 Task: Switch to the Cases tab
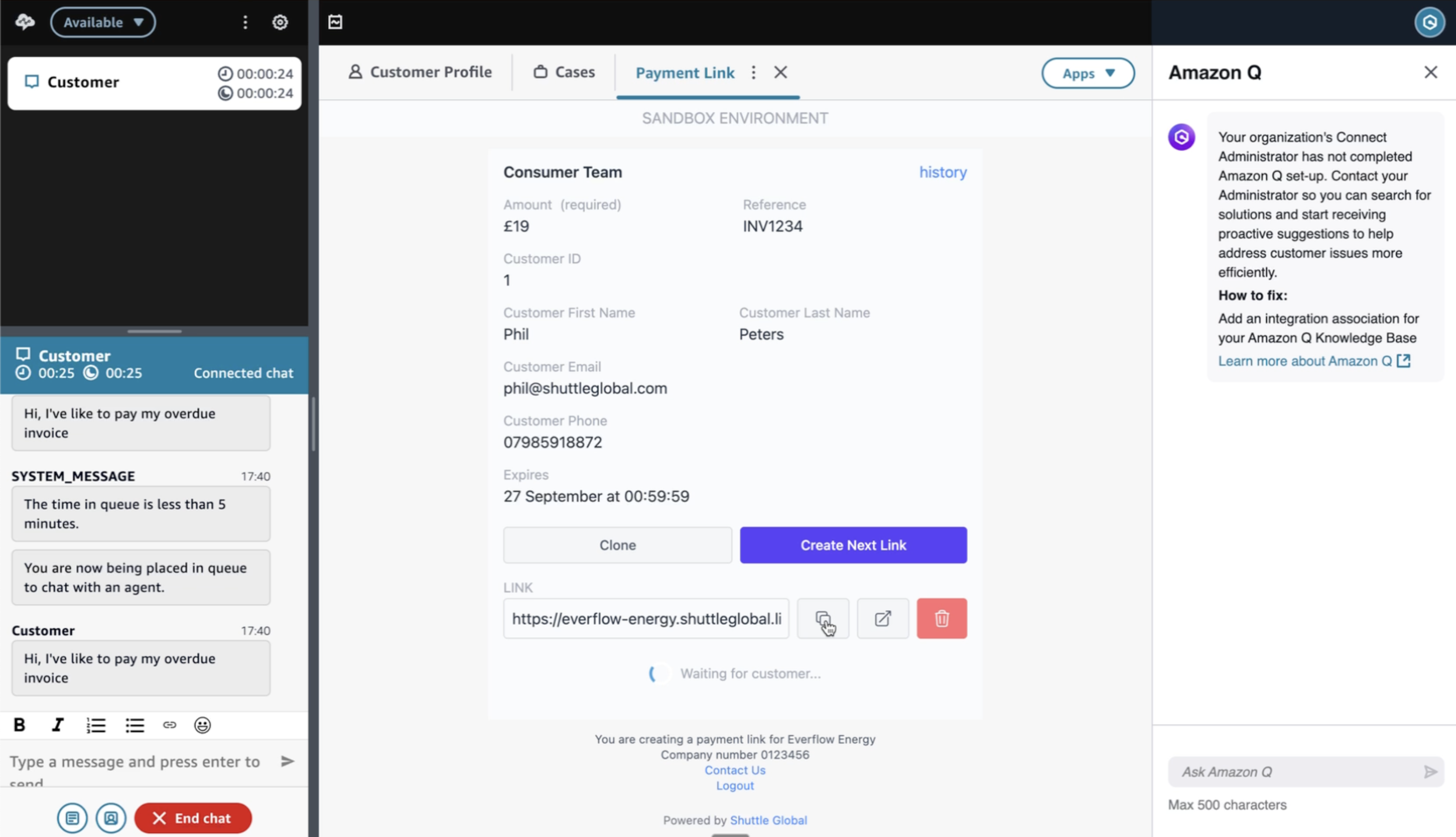563,72
